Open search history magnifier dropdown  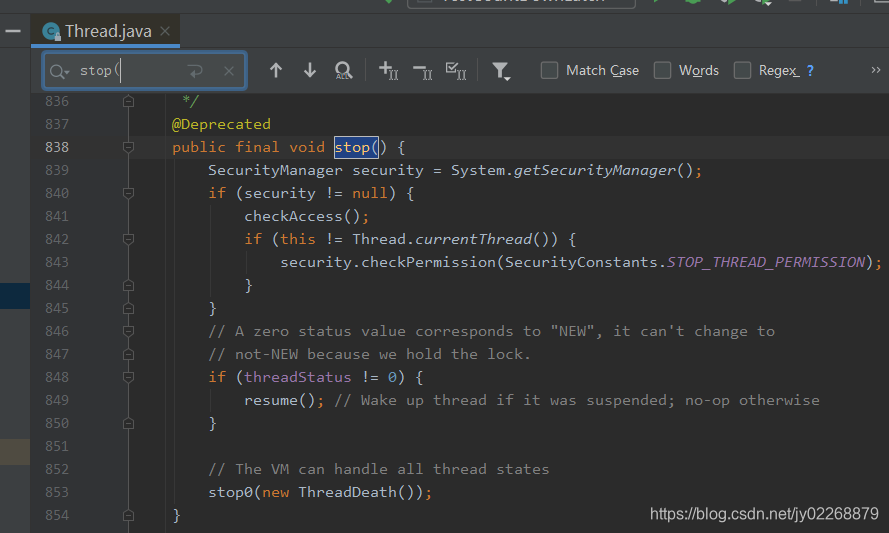pos(59,71)
